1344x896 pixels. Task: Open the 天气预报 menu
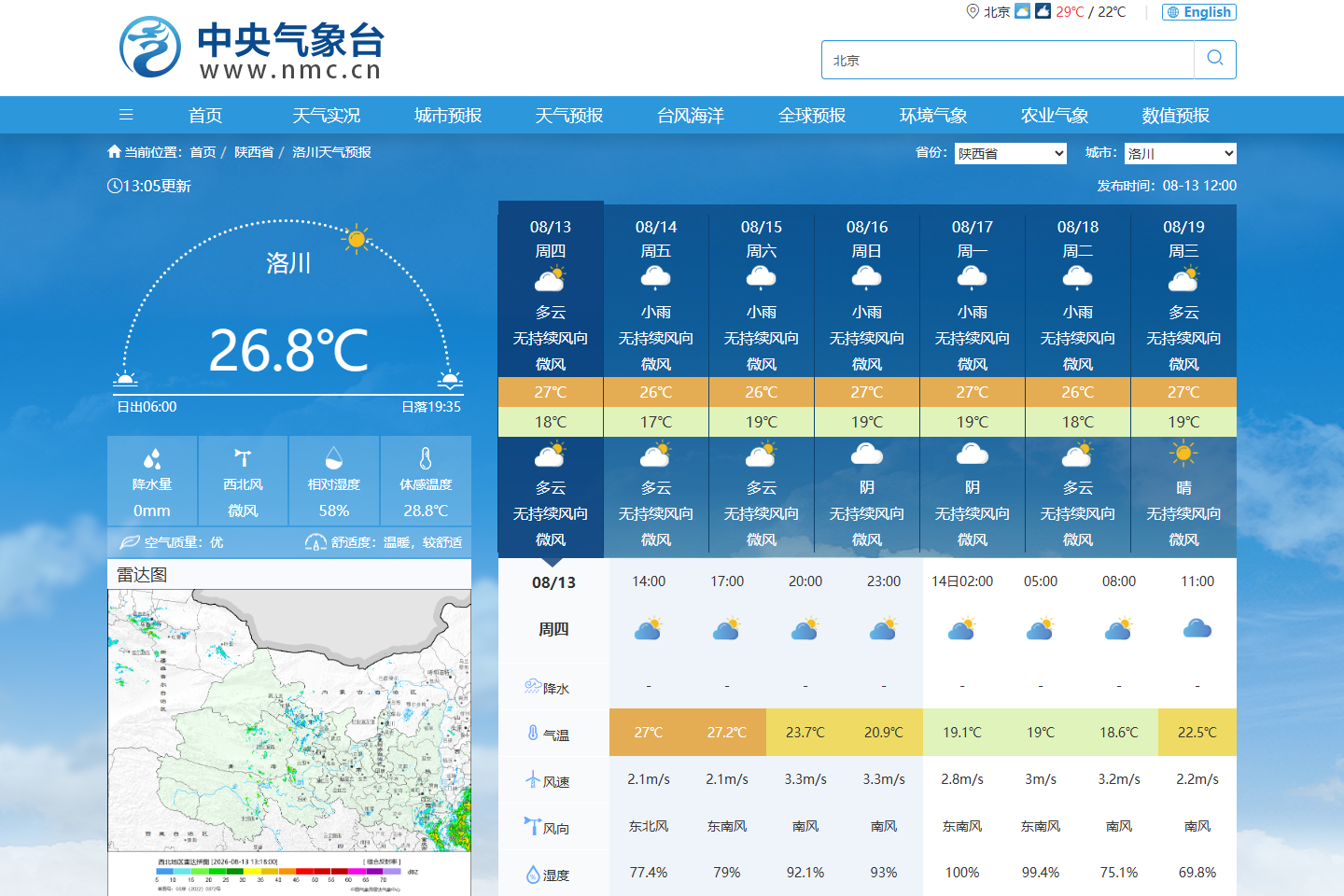coord(569,115)
